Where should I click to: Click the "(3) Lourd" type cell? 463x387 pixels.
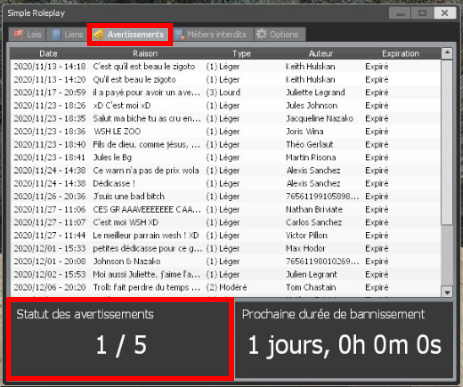point(223,92)
